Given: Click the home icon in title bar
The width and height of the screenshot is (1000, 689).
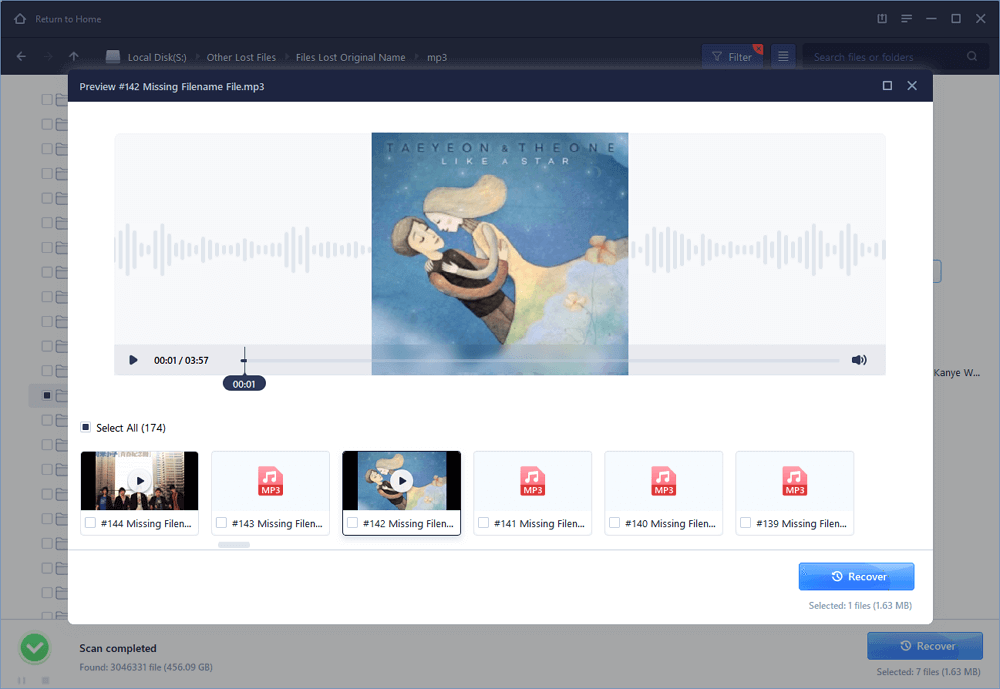Looking at the screenshot, I should click(20, 19).
